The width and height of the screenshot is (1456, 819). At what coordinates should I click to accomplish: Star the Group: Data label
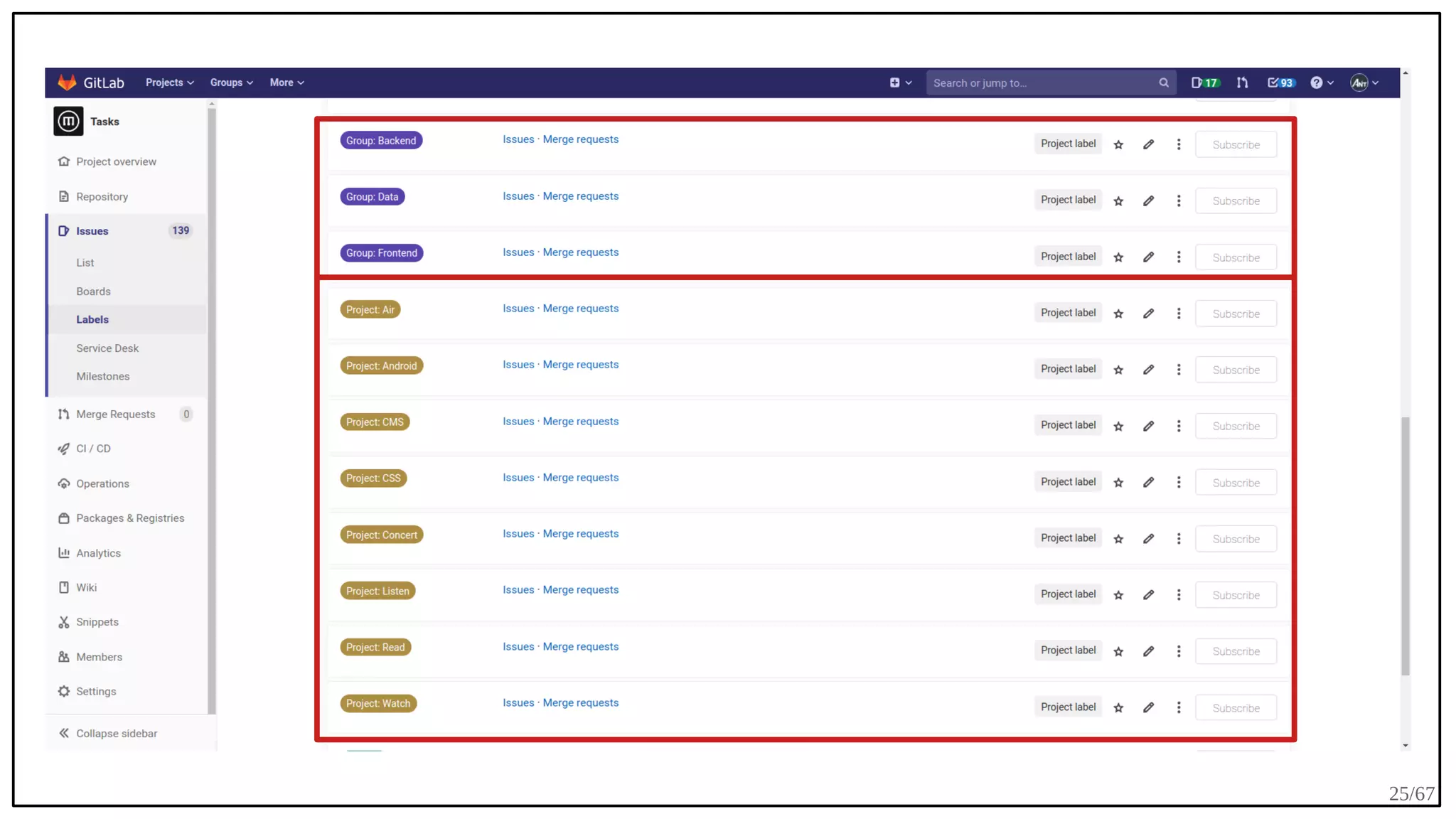pos(1118,201)
